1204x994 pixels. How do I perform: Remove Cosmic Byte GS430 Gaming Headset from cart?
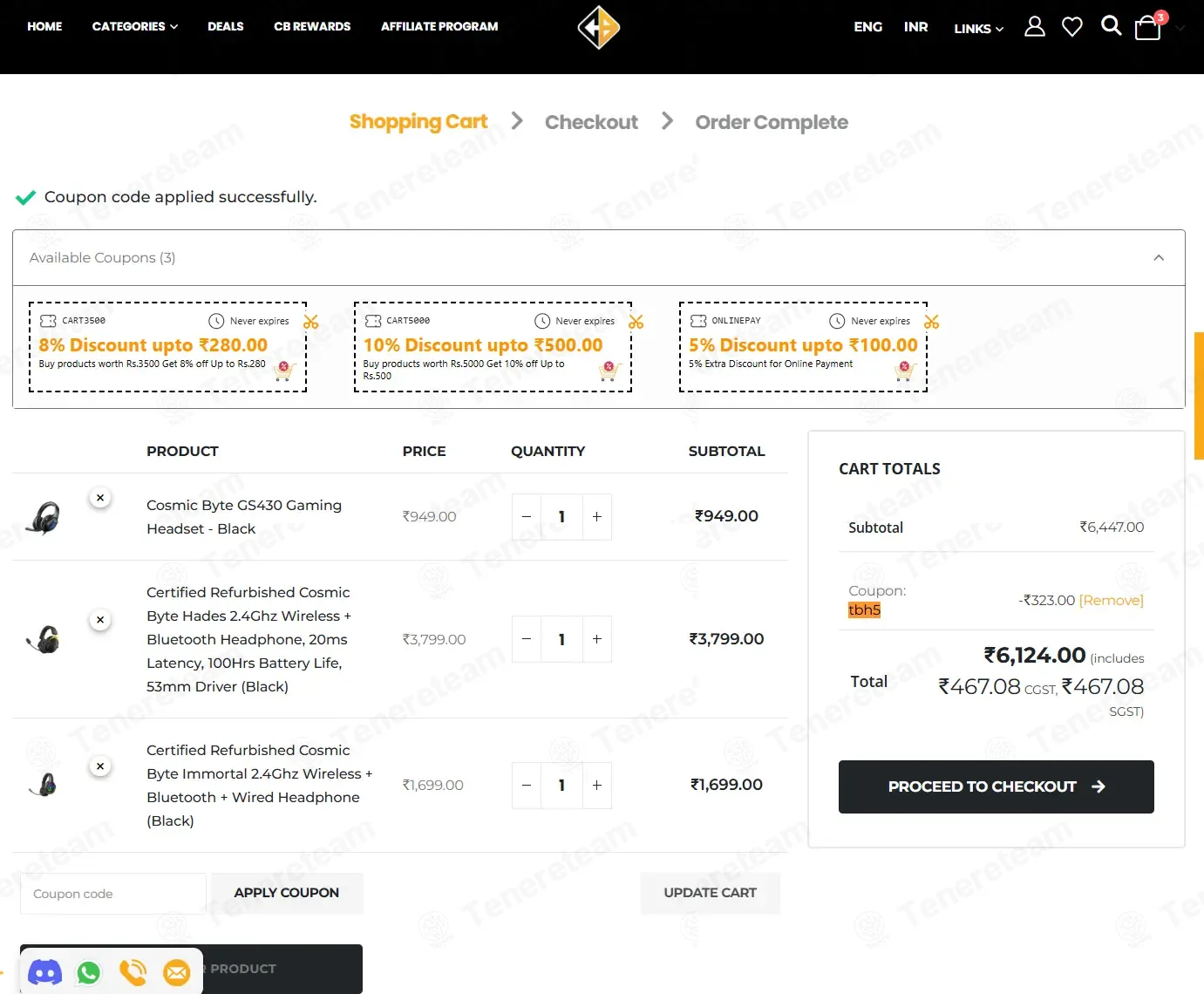click(x=100, y=498)
